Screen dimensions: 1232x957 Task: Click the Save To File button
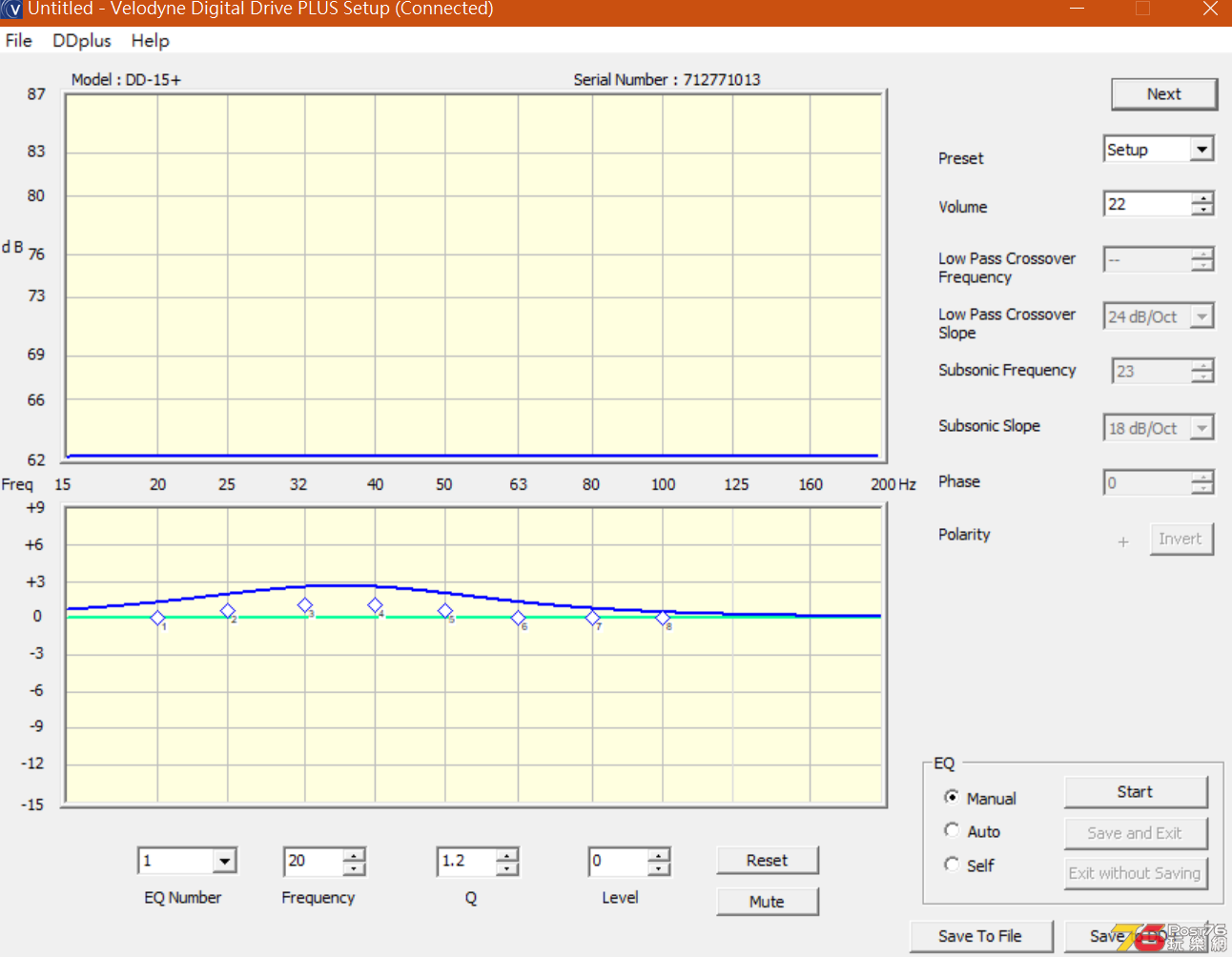[980, 936]
